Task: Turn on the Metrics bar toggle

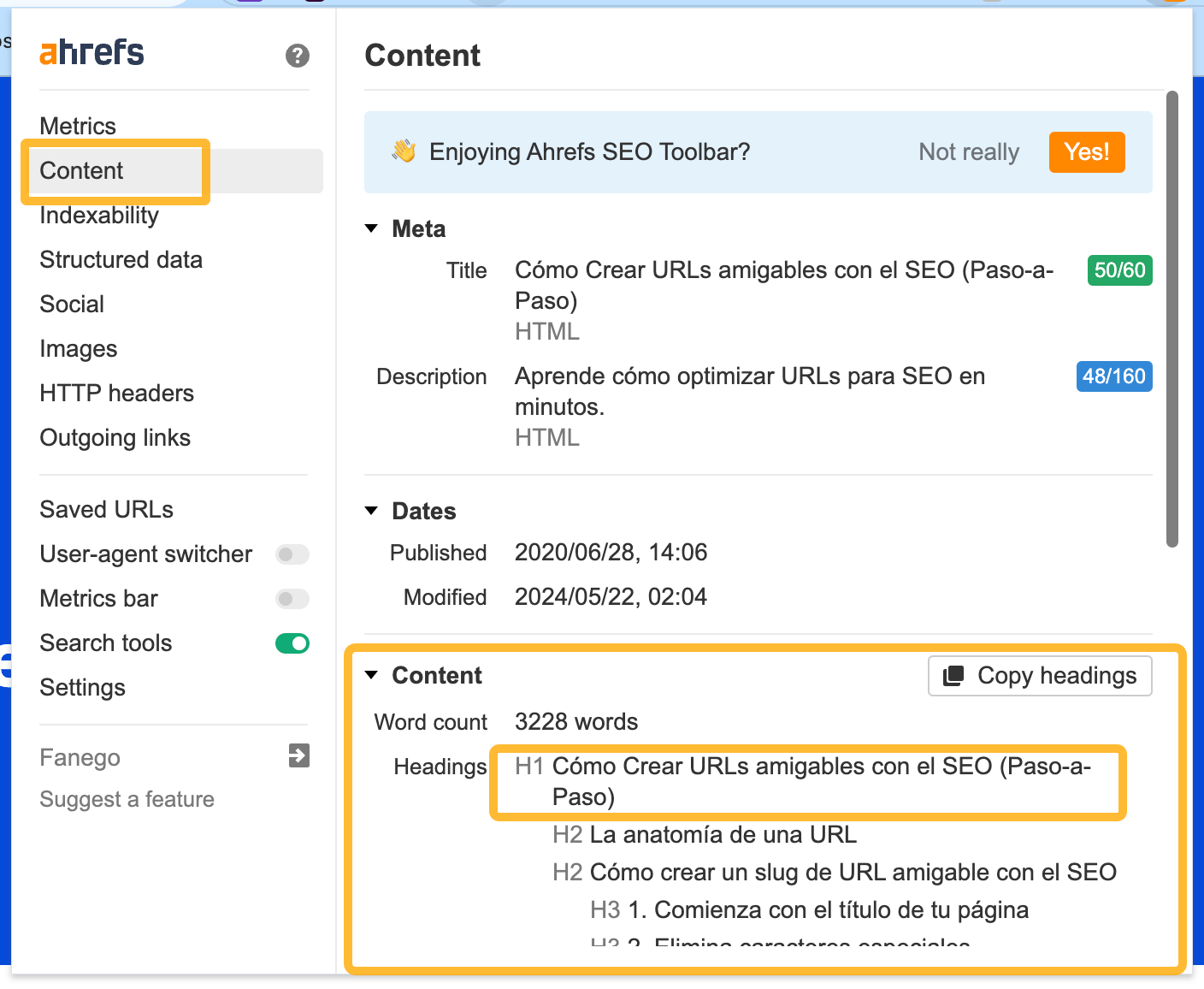Action: [x=292, y=599]
